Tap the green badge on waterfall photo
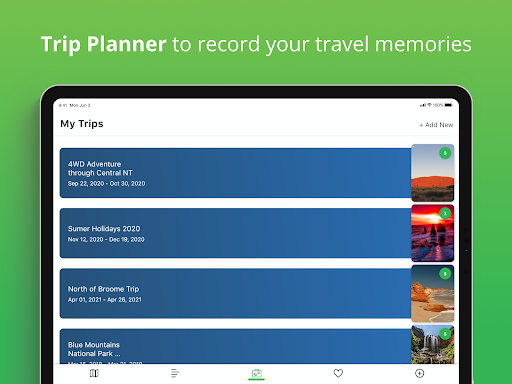This screenshot has height=384, width=512. (445, 334)
